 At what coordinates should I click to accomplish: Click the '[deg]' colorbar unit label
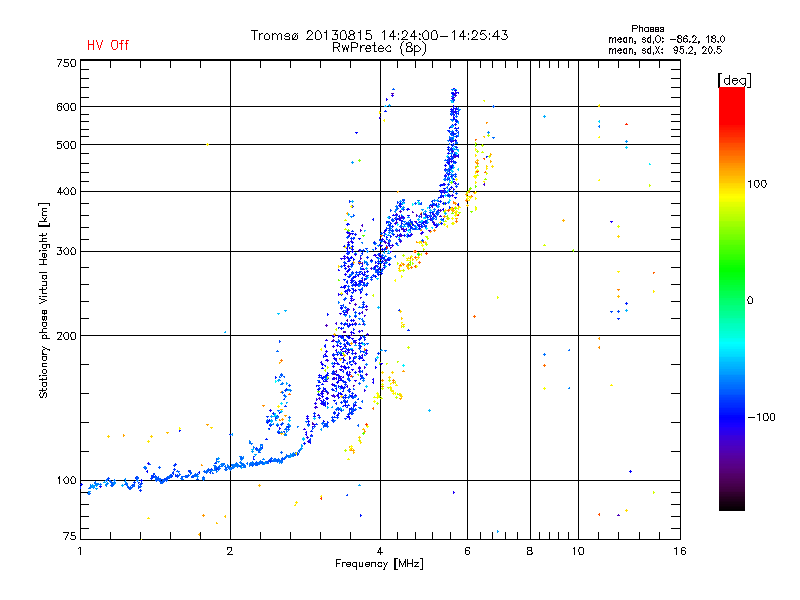click(x=734, y=80)
